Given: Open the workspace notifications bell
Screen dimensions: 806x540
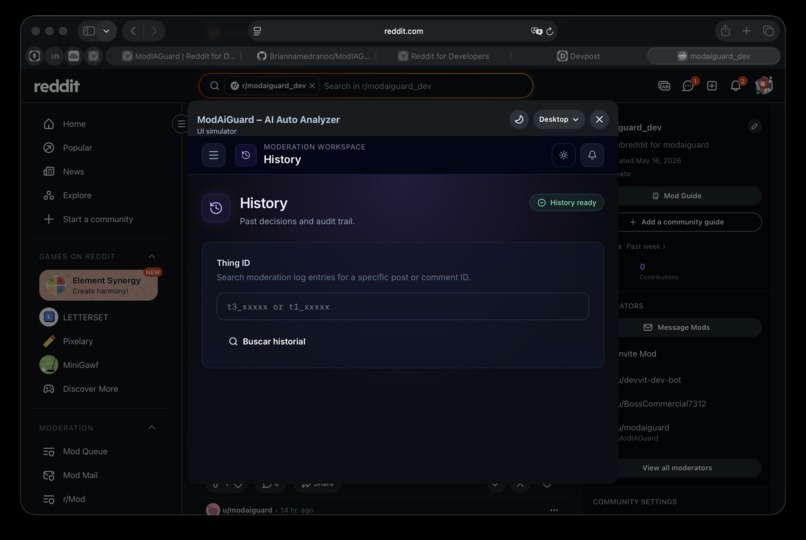Looking at the screenshot, I should [592, 155].
